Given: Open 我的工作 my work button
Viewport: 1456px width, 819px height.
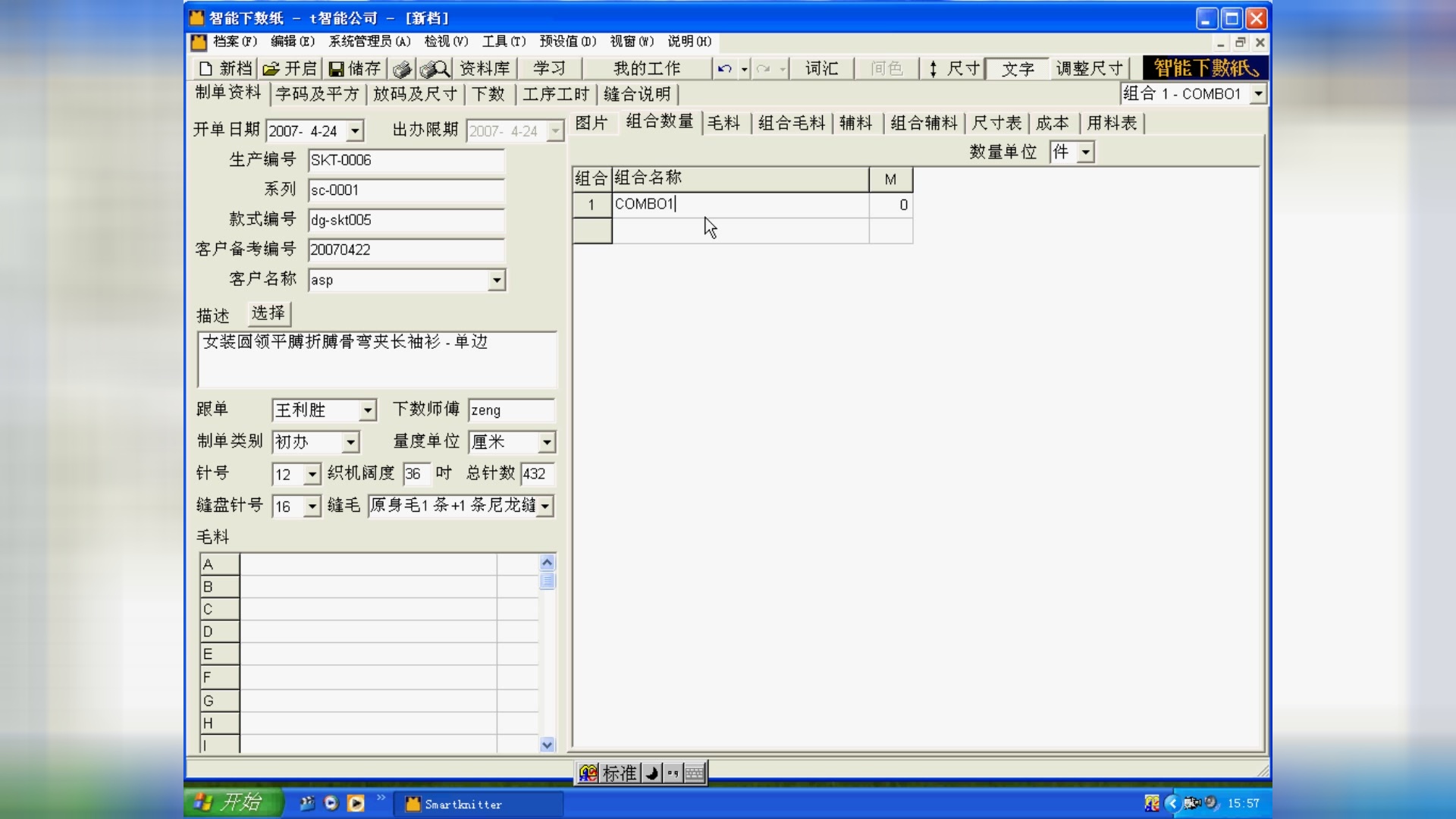Looking at the screenshot, I should click(647, 69).
